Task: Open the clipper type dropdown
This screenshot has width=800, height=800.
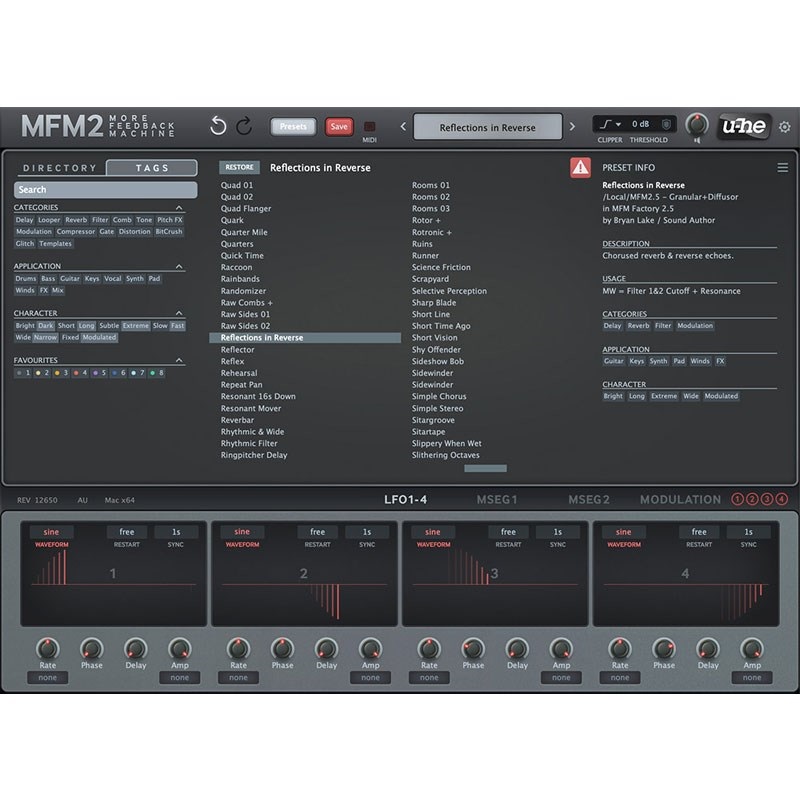Action: [611, 124]
